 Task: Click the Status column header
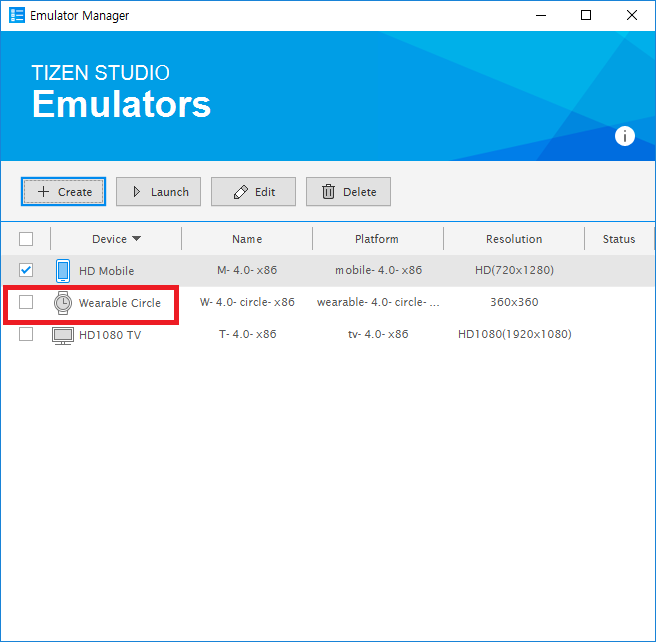pos(619,239)
